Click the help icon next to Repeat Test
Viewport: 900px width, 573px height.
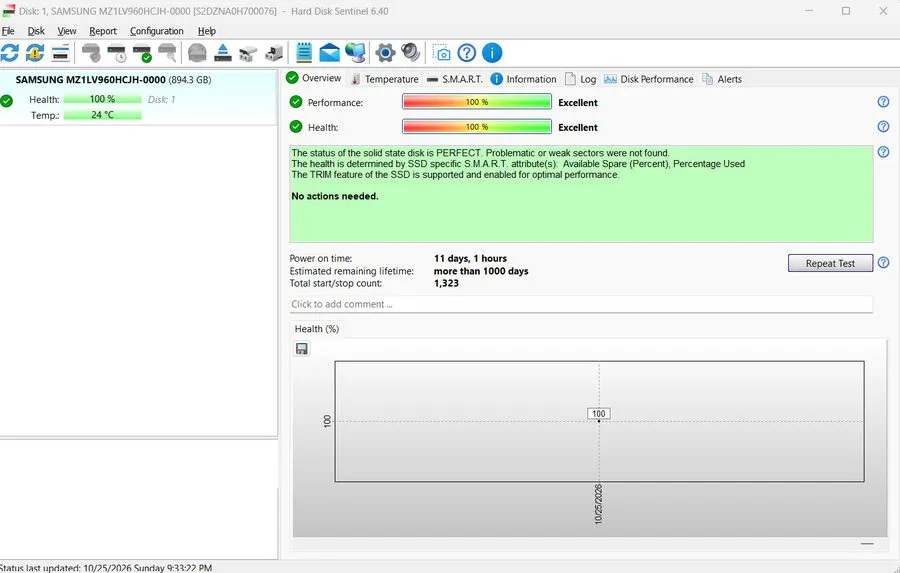click(883, 262)
